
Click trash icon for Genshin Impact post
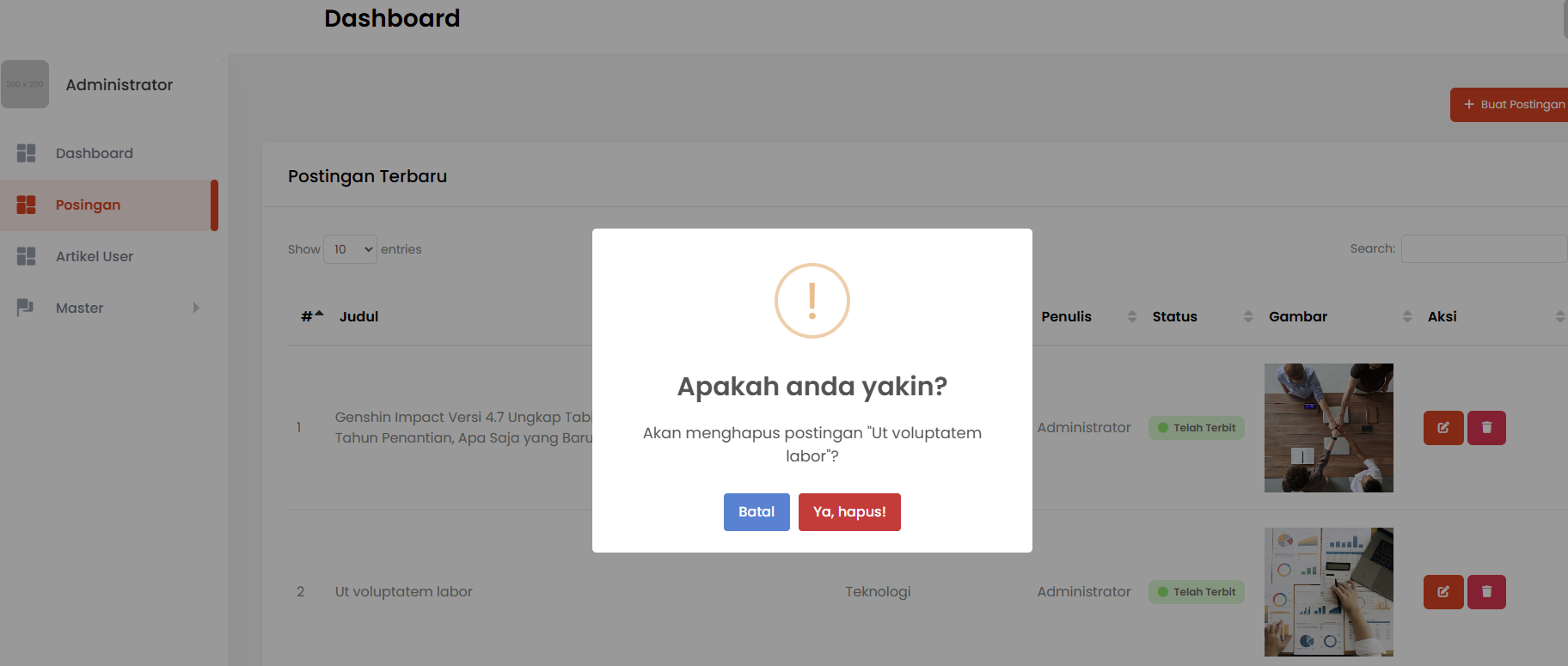(1486, 428)
